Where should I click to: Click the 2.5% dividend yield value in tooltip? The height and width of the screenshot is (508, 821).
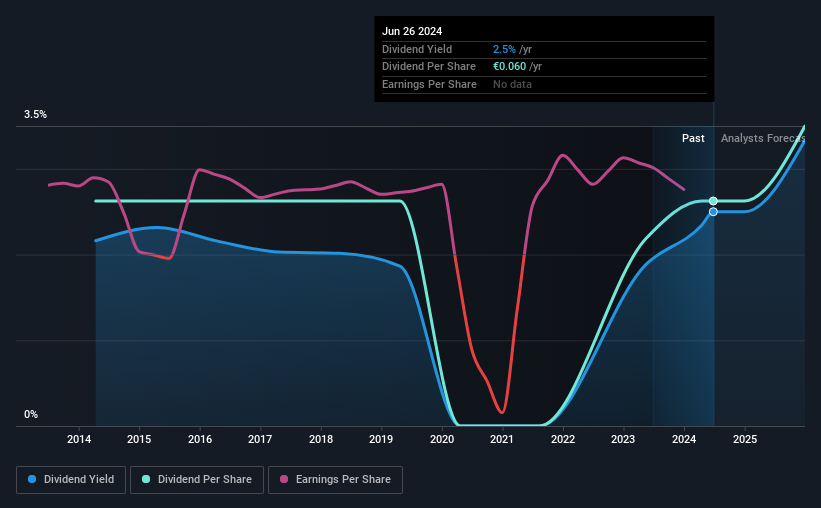[x=504, y=49]
